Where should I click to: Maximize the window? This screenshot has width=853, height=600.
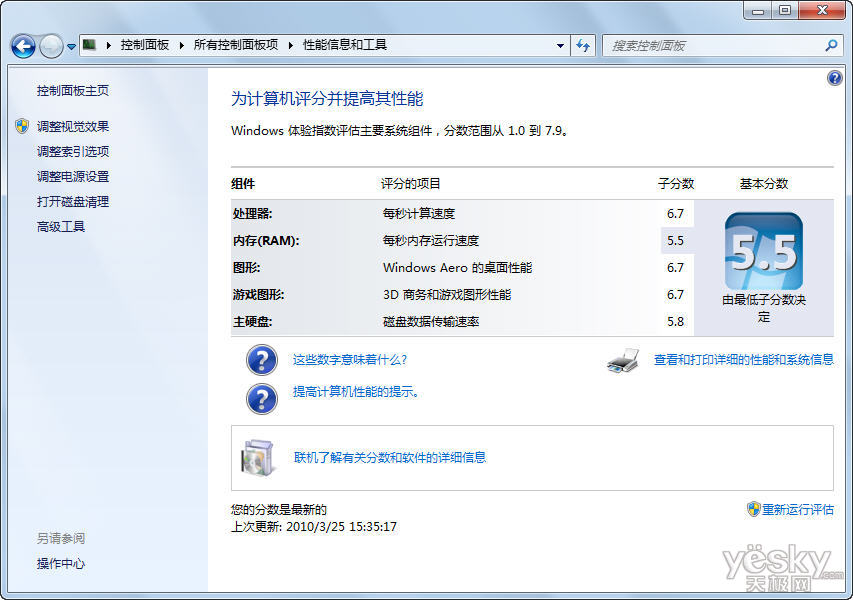click(785, 10)
